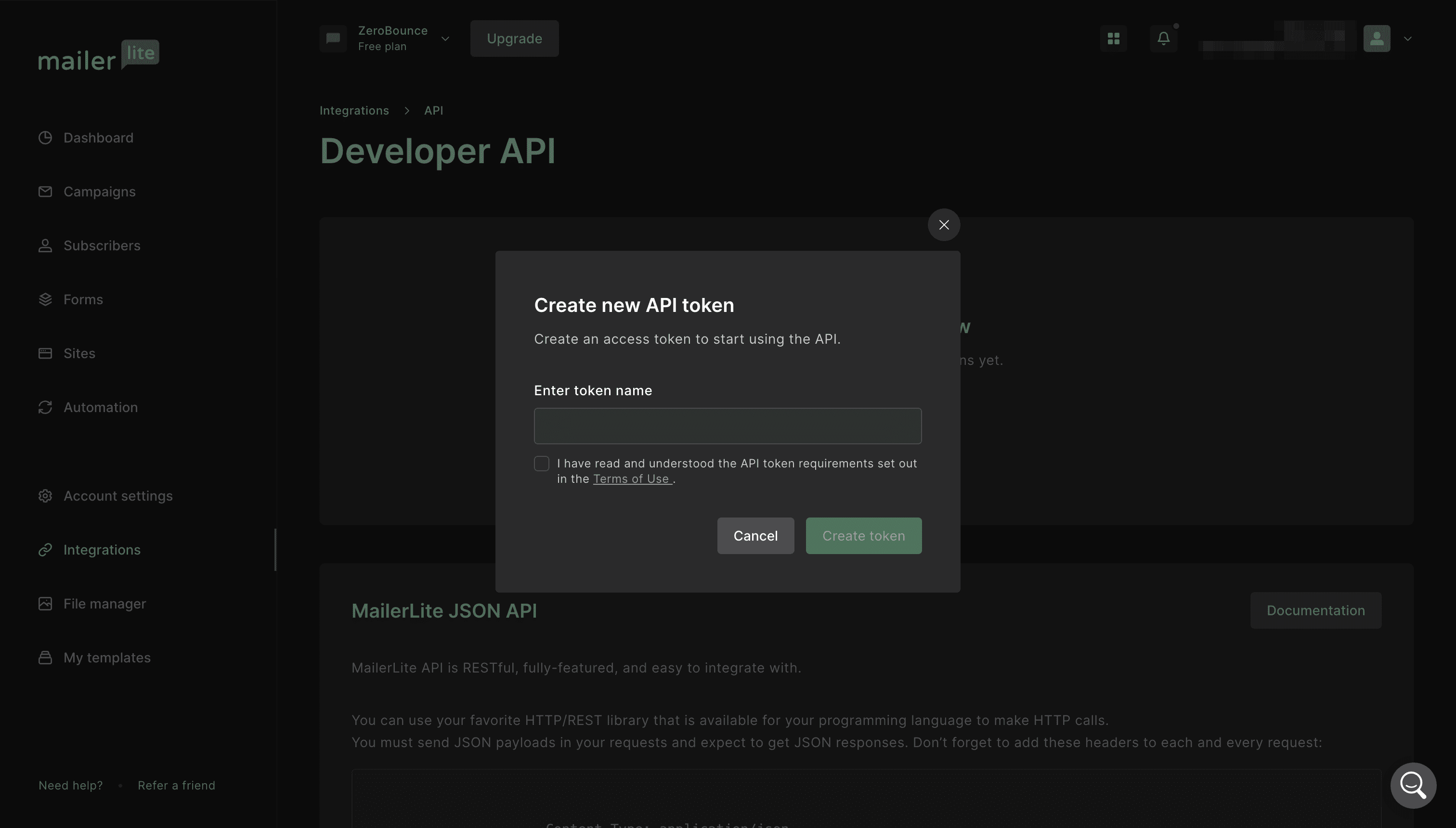Dismiss the Create new API token dialog
The width and height of the screenshot is (1456, 828).
pyautogui.click(x=944, y=225)
